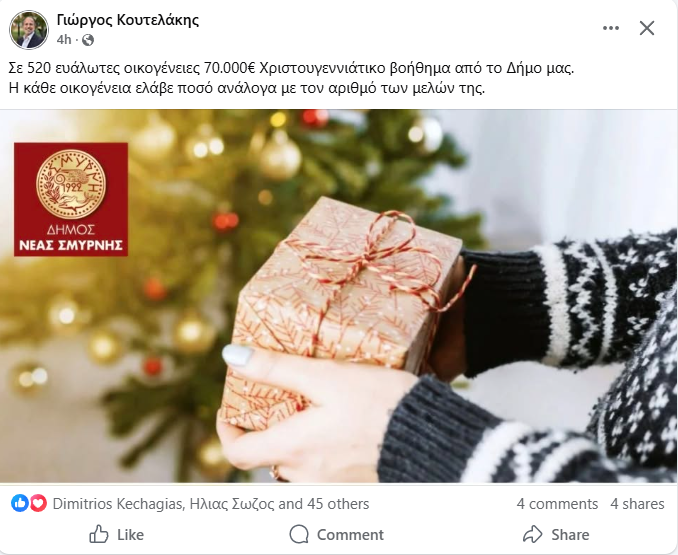Close the post with the X icon
The image size is (678, 555).
coord(647,29)
